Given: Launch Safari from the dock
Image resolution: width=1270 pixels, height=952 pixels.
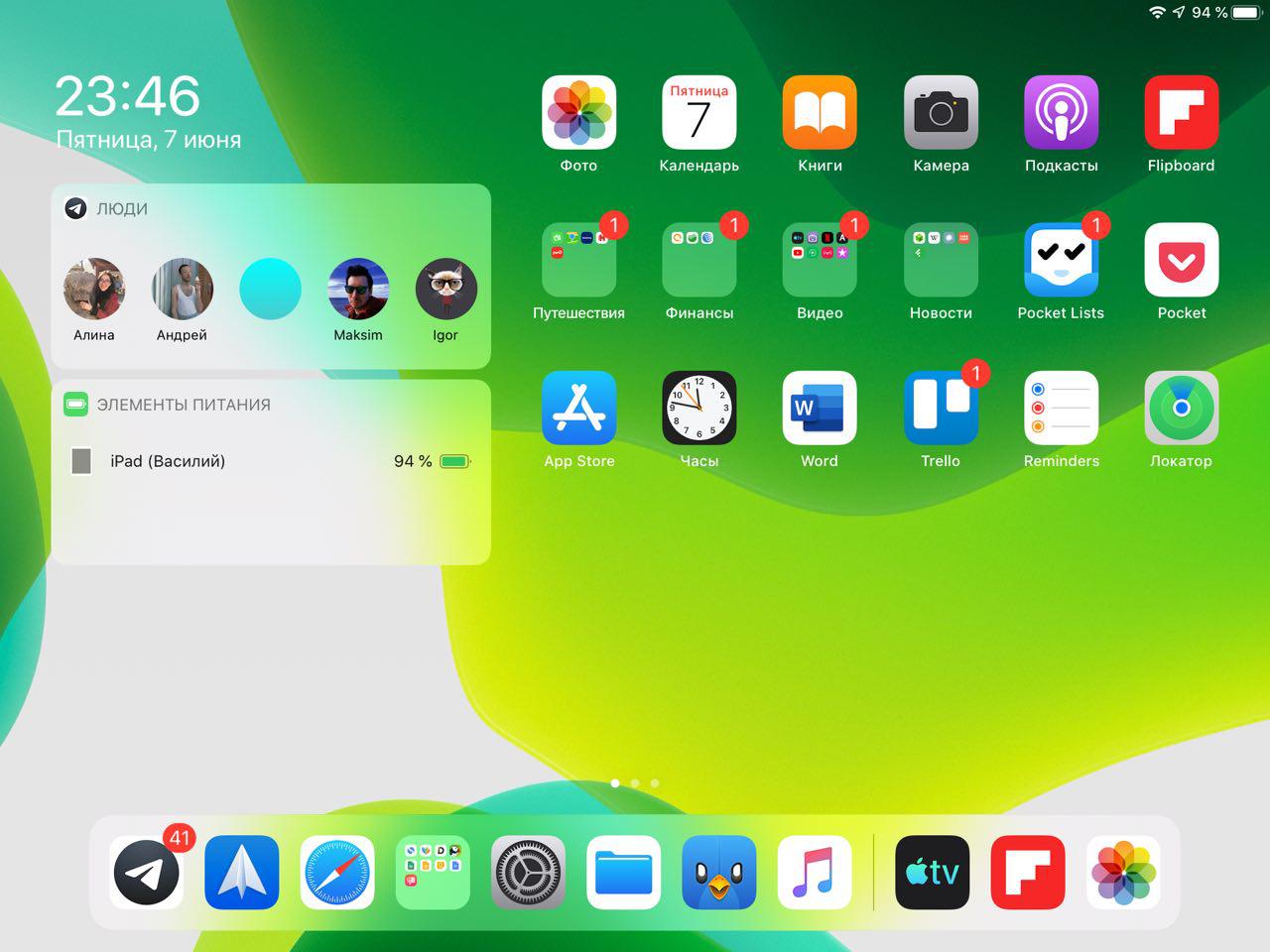Looking at the screenshot, I should coord(337,873).
